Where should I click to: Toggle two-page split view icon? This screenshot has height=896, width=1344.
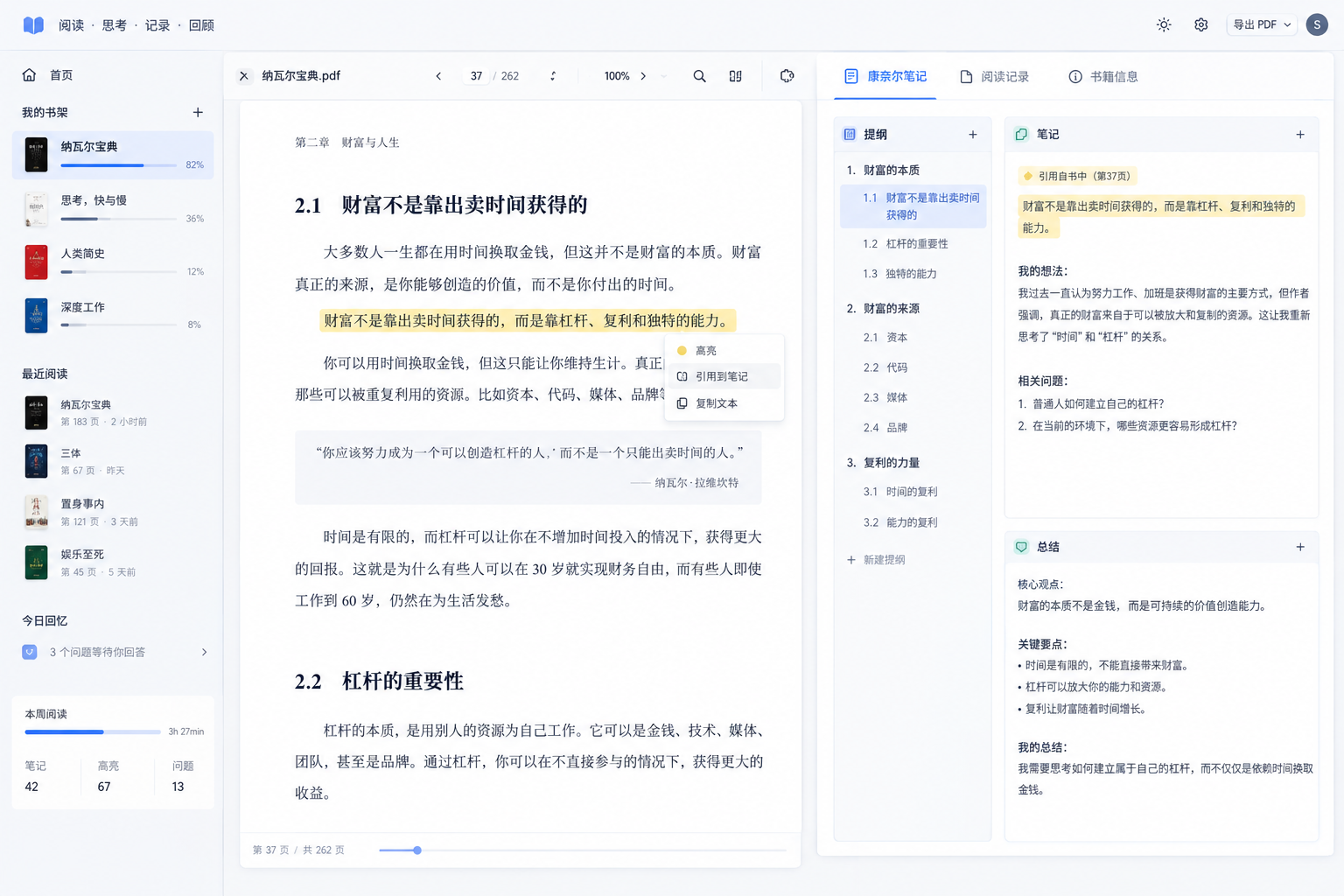[x=736, y=76]
